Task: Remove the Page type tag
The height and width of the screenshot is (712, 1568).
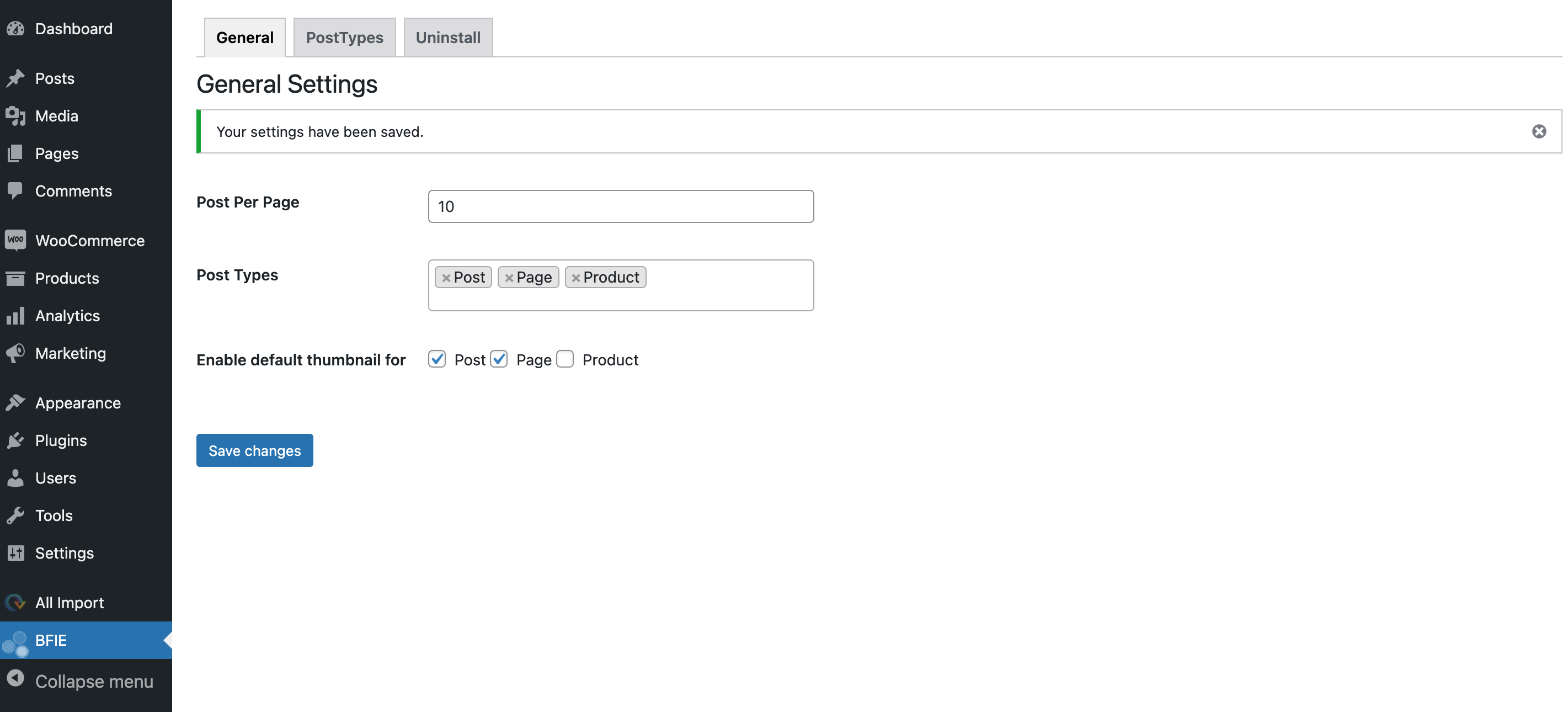Action: (509, 277)
